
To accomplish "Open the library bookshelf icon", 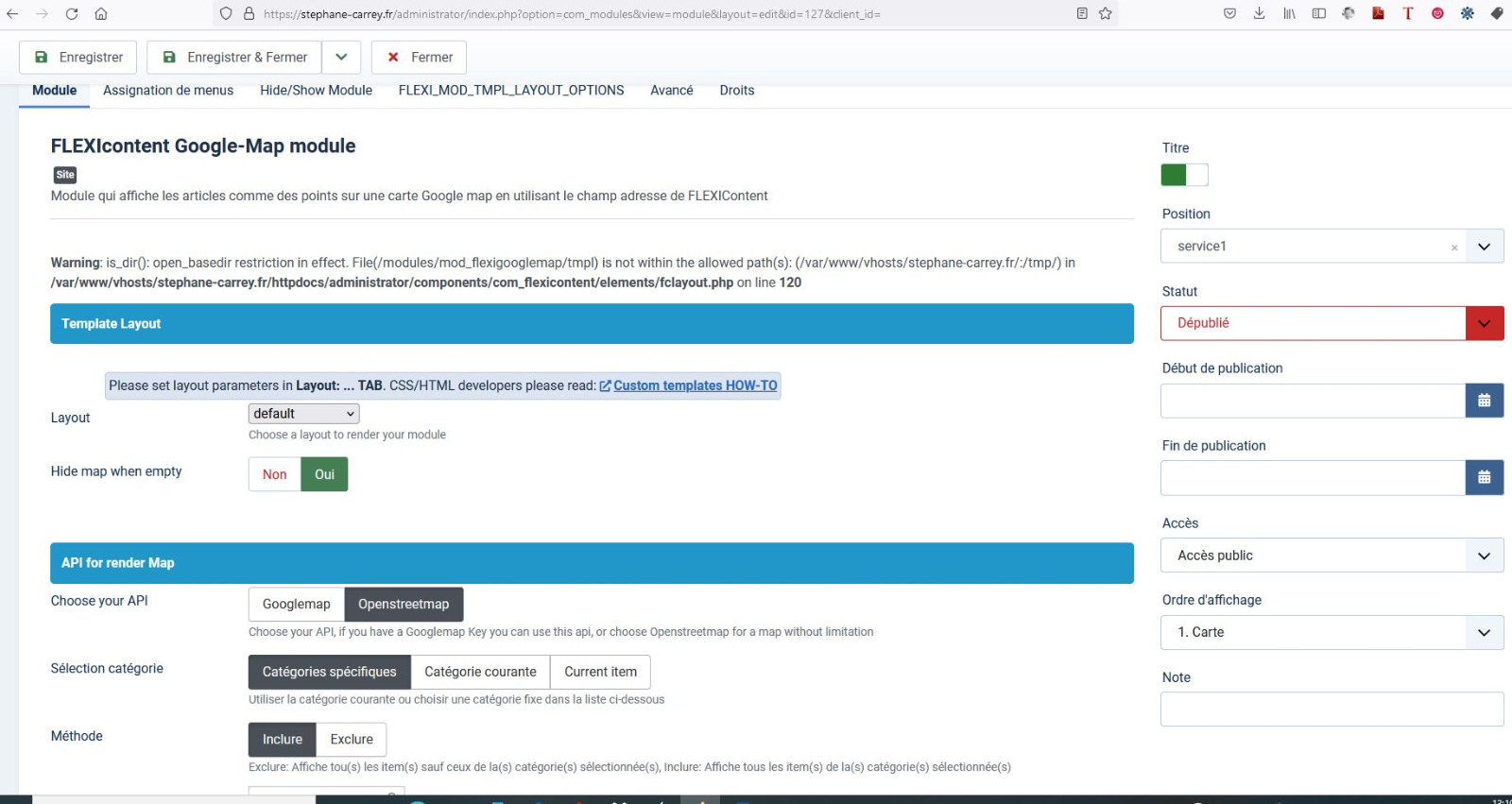I will tap(1289, 14).
